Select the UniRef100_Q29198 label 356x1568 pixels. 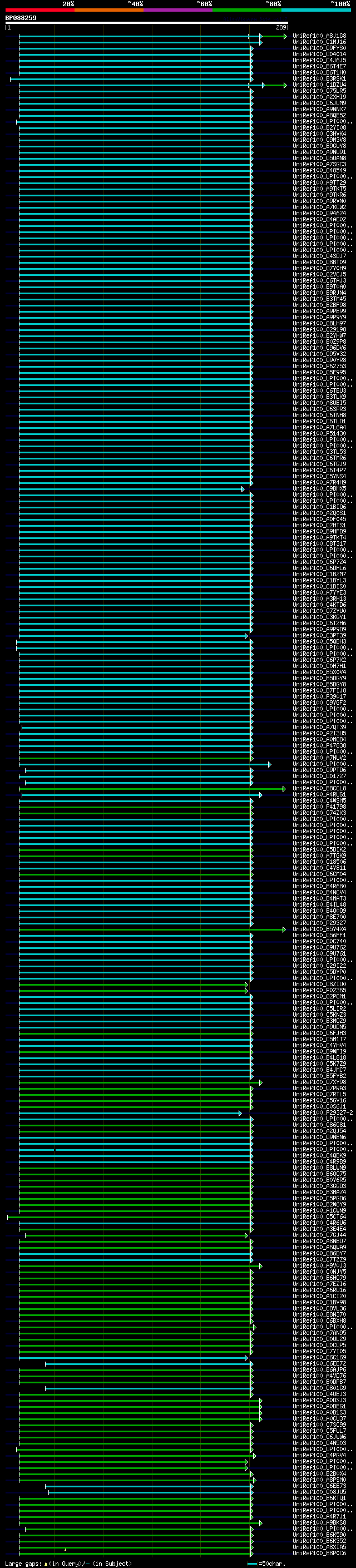pyautogui.click(x=319, y=330)
